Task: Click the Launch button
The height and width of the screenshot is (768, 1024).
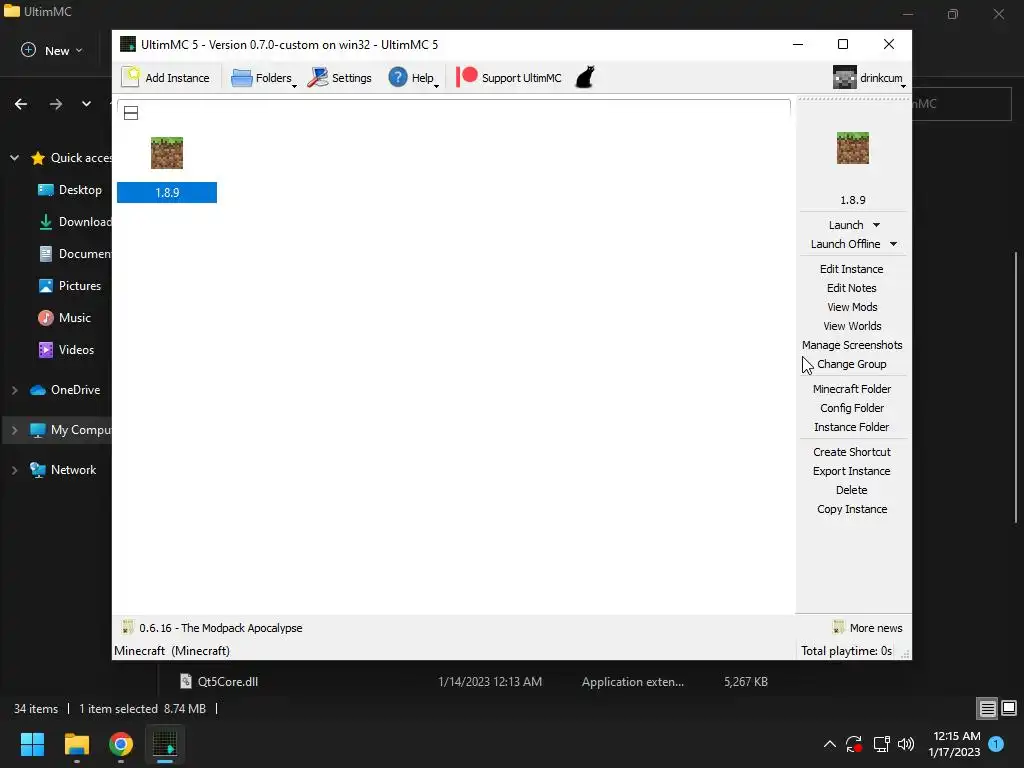Action: pos(846,225)
